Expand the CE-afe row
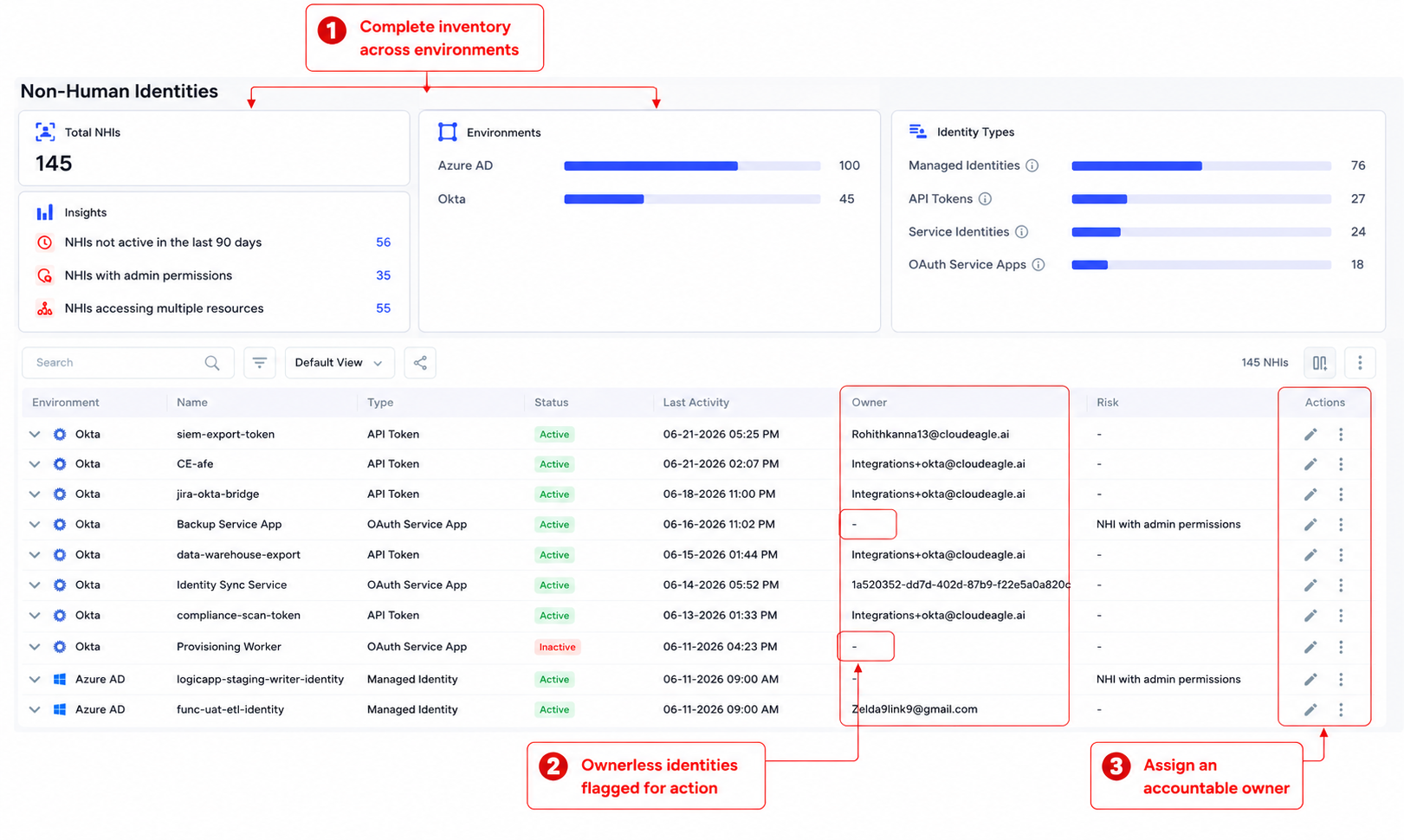Screen dimensions: 1404x840 coord(35,464)
